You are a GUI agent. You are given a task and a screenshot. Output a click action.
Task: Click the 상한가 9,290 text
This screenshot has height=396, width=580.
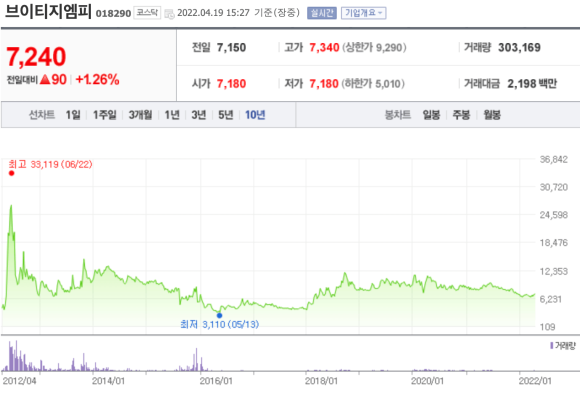point(374,48)
